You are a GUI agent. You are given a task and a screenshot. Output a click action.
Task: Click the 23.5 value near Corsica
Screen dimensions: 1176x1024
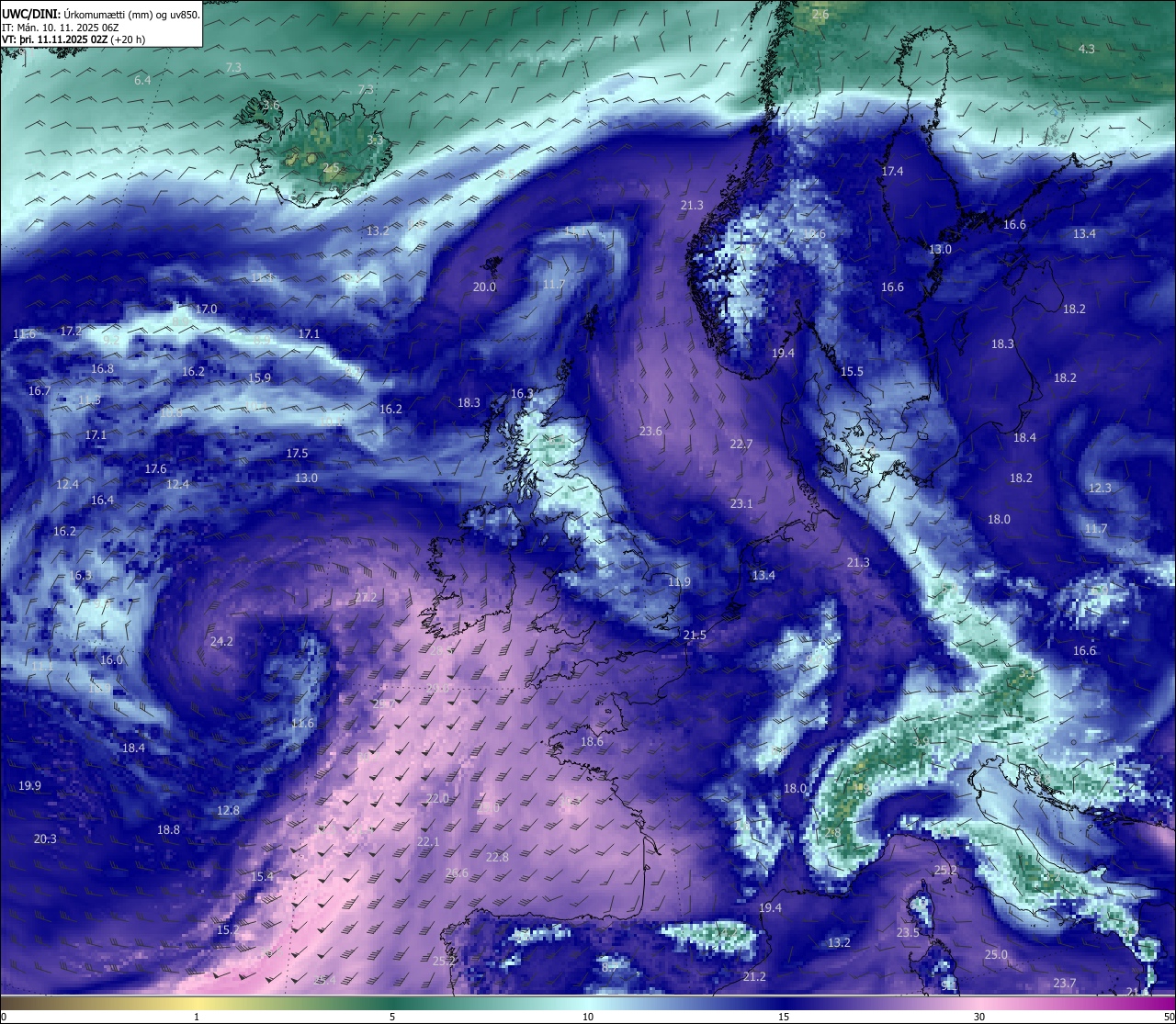tap(908, 933)
